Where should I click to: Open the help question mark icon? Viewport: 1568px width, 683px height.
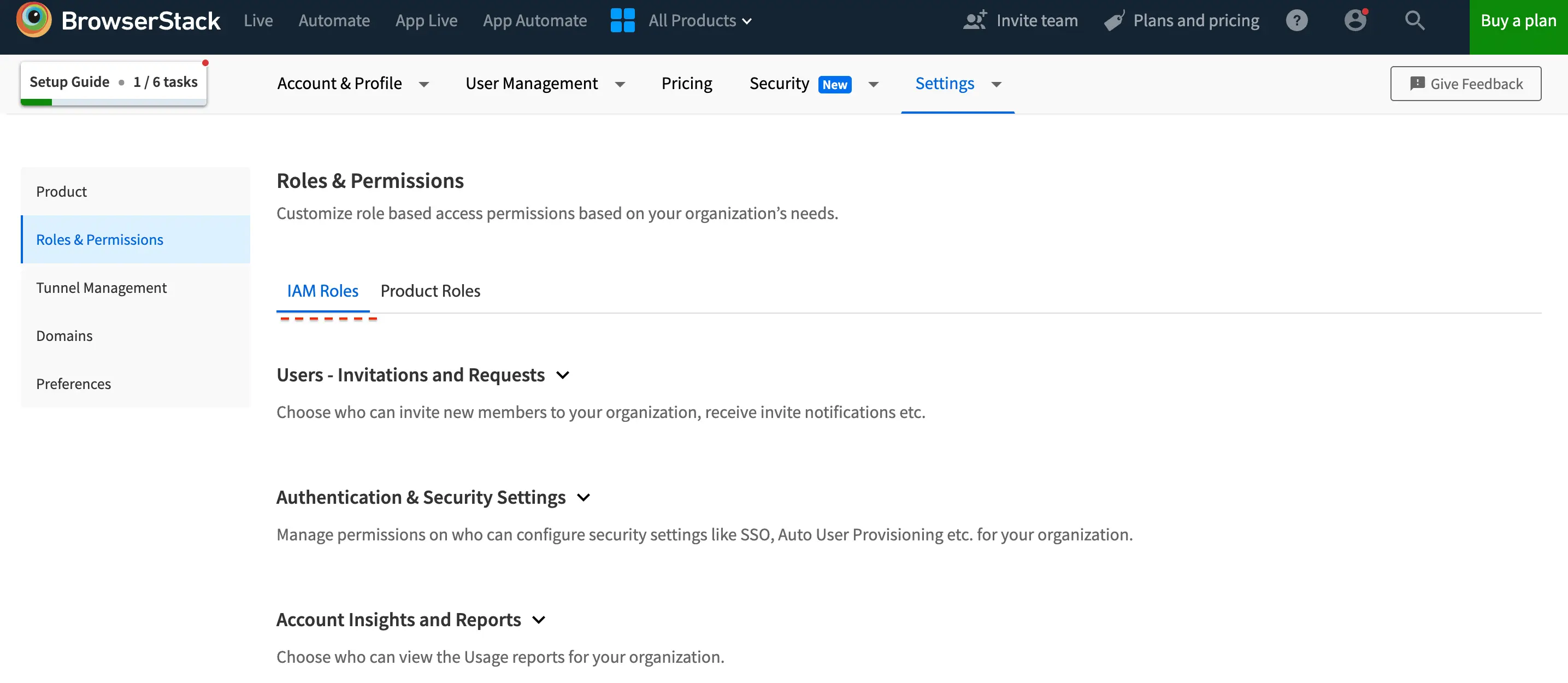[x=1296, y=20]
